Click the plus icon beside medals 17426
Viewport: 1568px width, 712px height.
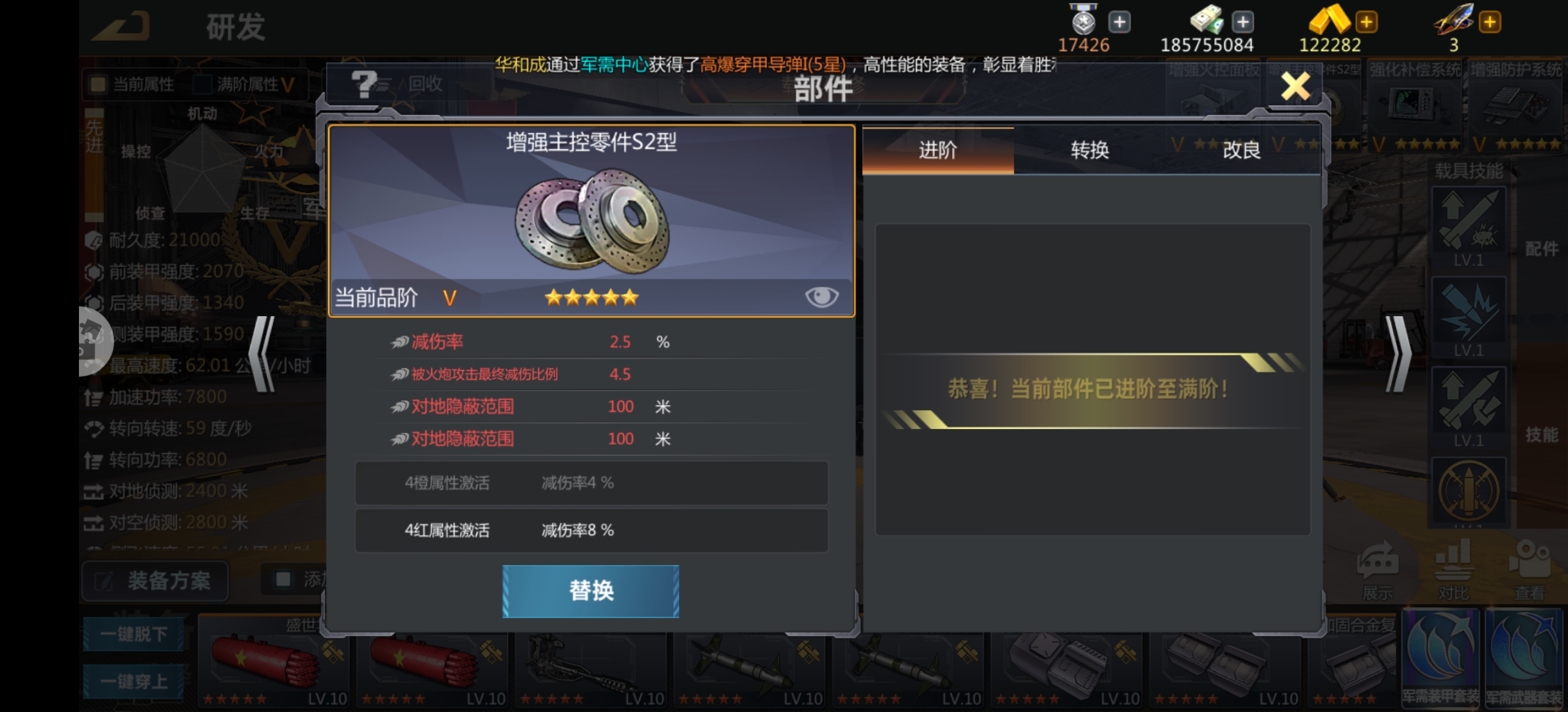(1119, 22)
